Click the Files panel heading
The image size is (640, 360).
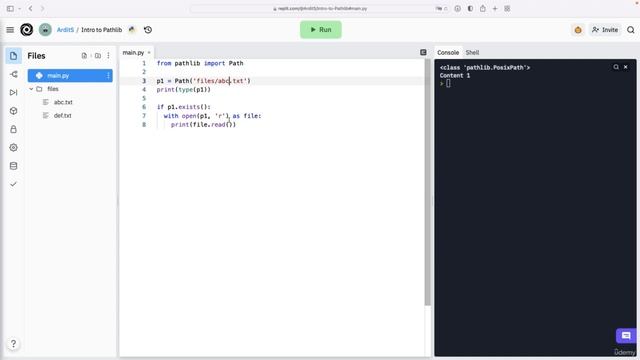point(36,56)
